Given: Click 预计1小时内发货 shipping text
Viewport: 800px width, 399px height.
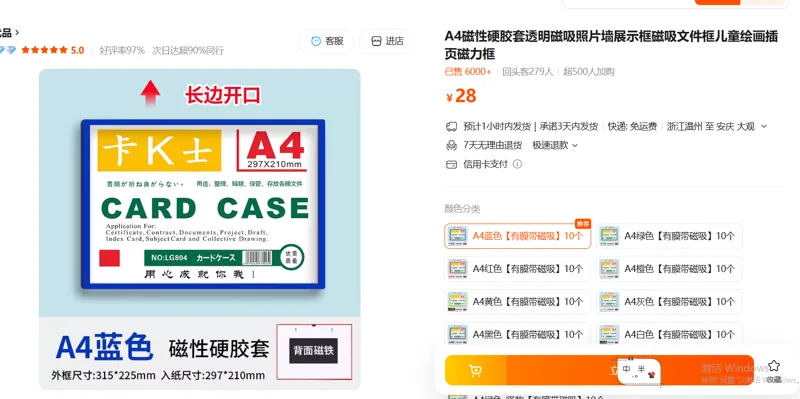Looking at the screenshot, I should click(x=497, y=127).
